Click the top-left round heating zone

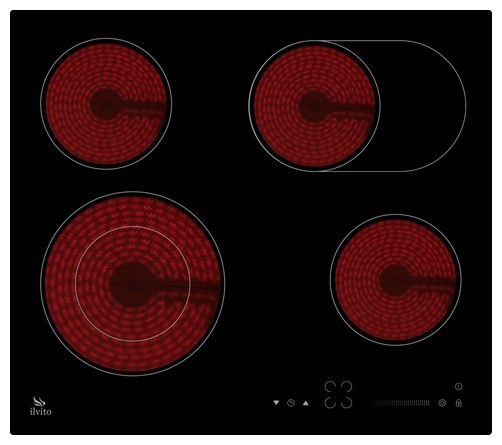106,104
